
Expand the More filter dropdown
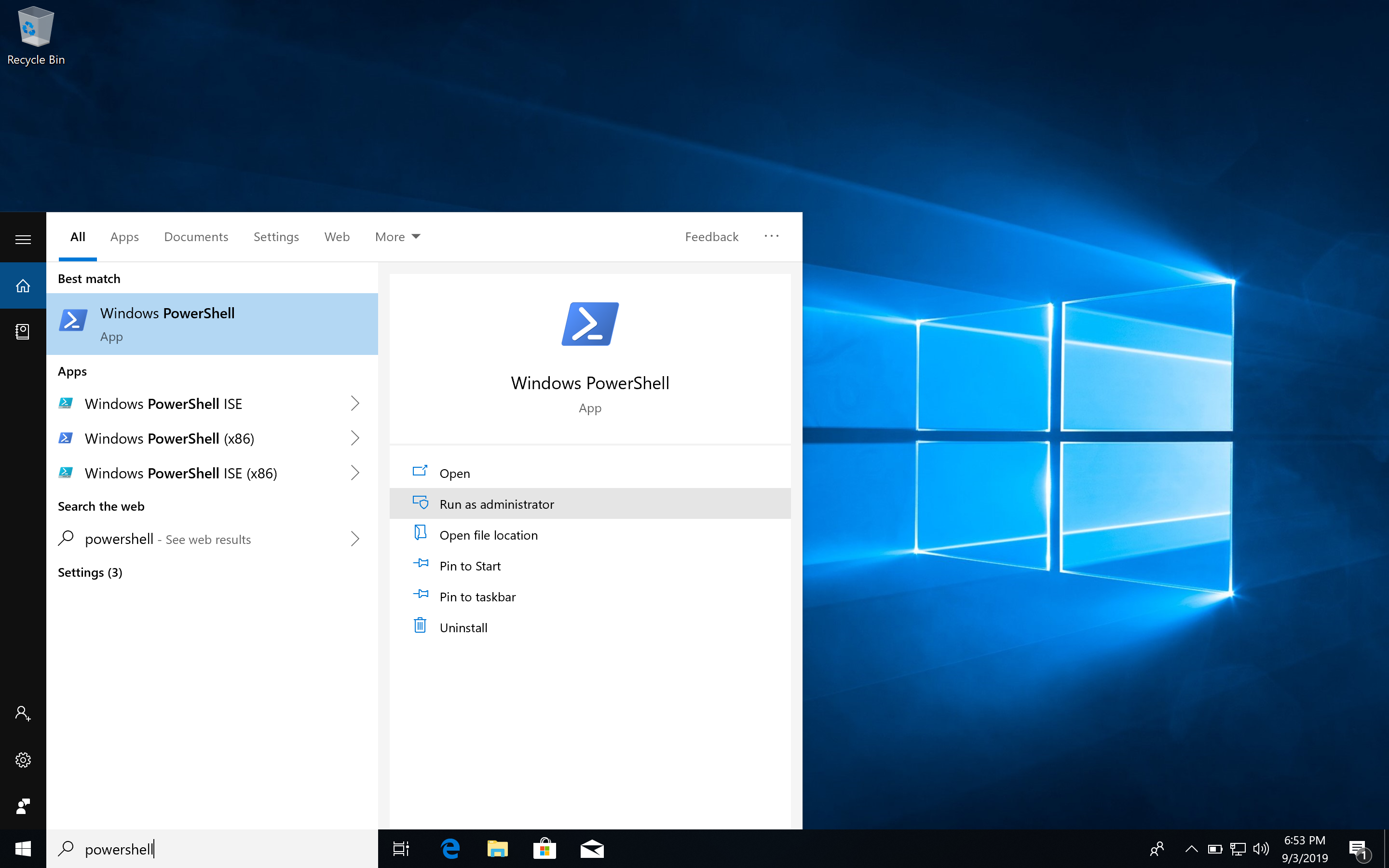[397, 236]
